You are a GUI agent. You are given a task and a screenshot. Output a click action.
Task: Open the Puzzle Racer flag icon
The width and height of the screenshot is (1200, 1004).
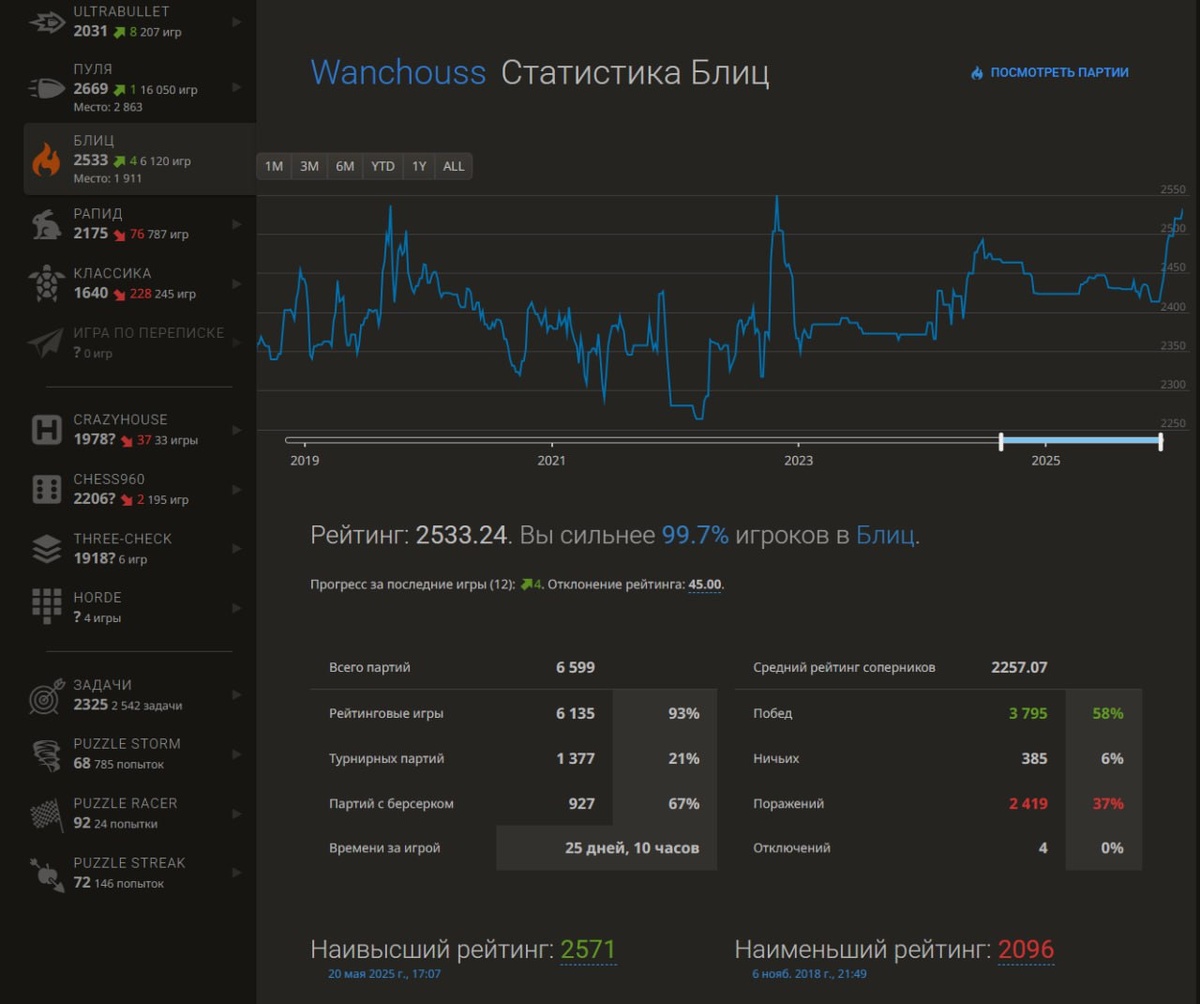coord(46,813)
